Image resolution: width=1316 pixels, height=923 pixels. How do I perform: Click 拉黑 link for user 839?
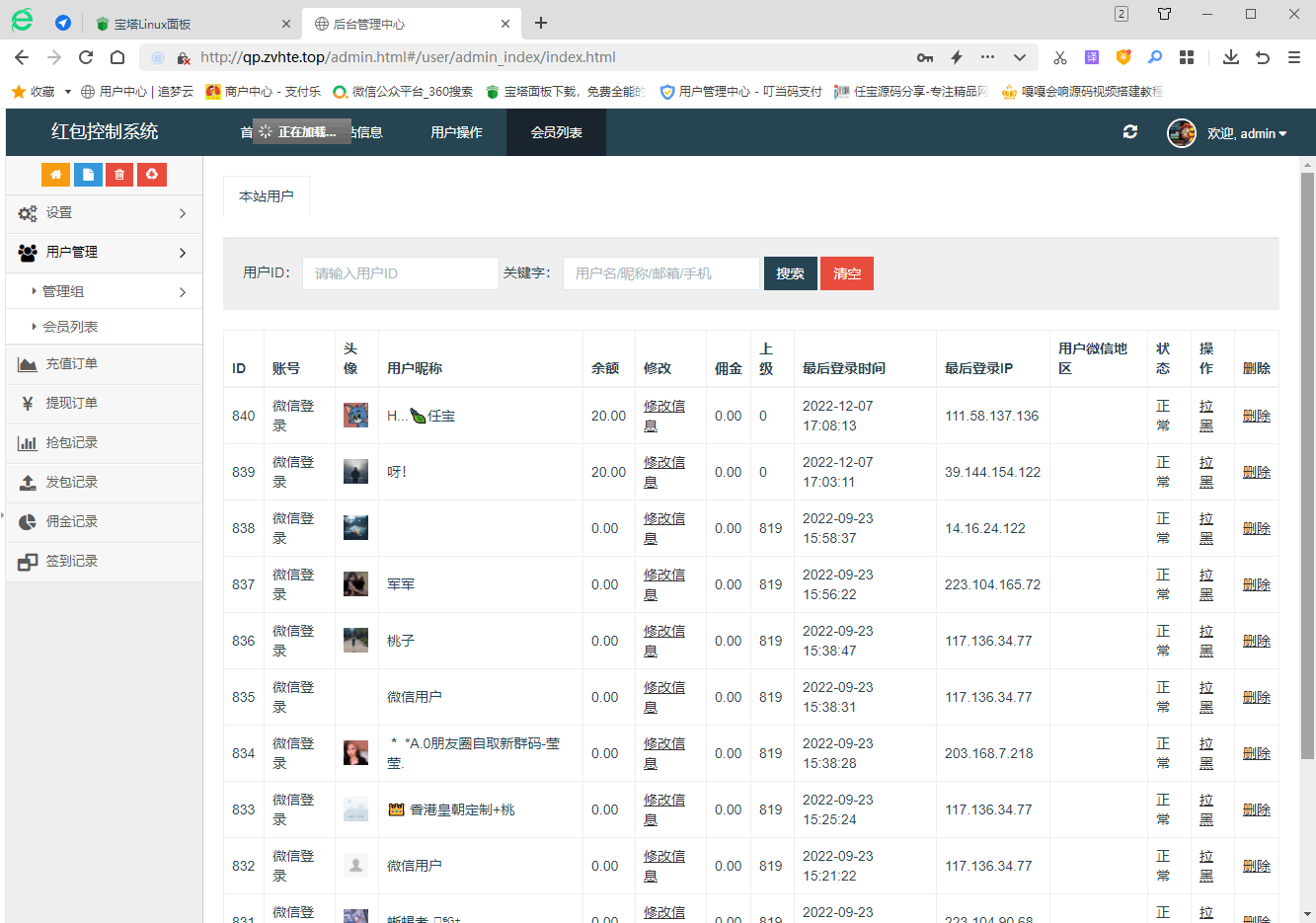[1205, 473]
